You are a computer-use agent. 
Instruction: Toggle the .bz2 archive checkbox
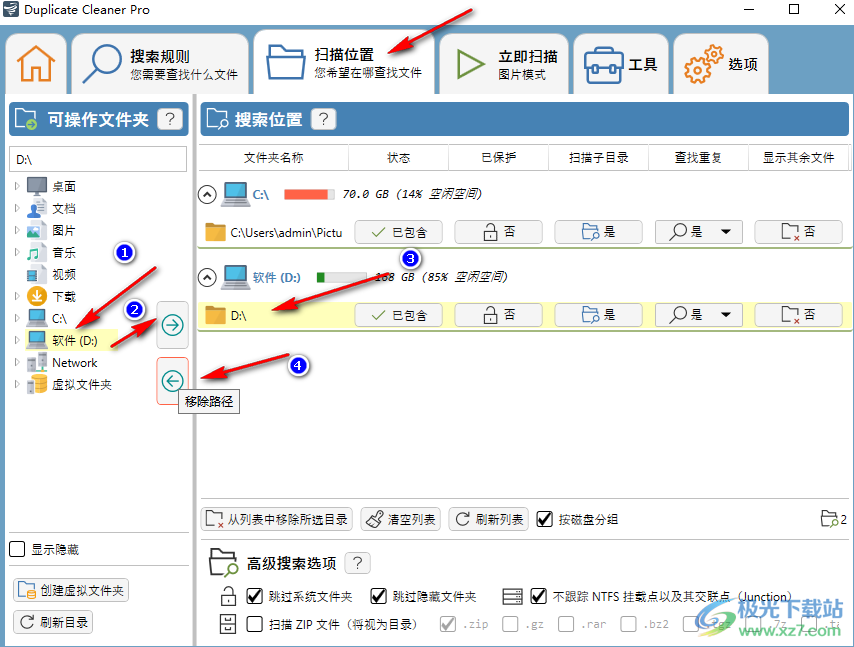point(629,624)
